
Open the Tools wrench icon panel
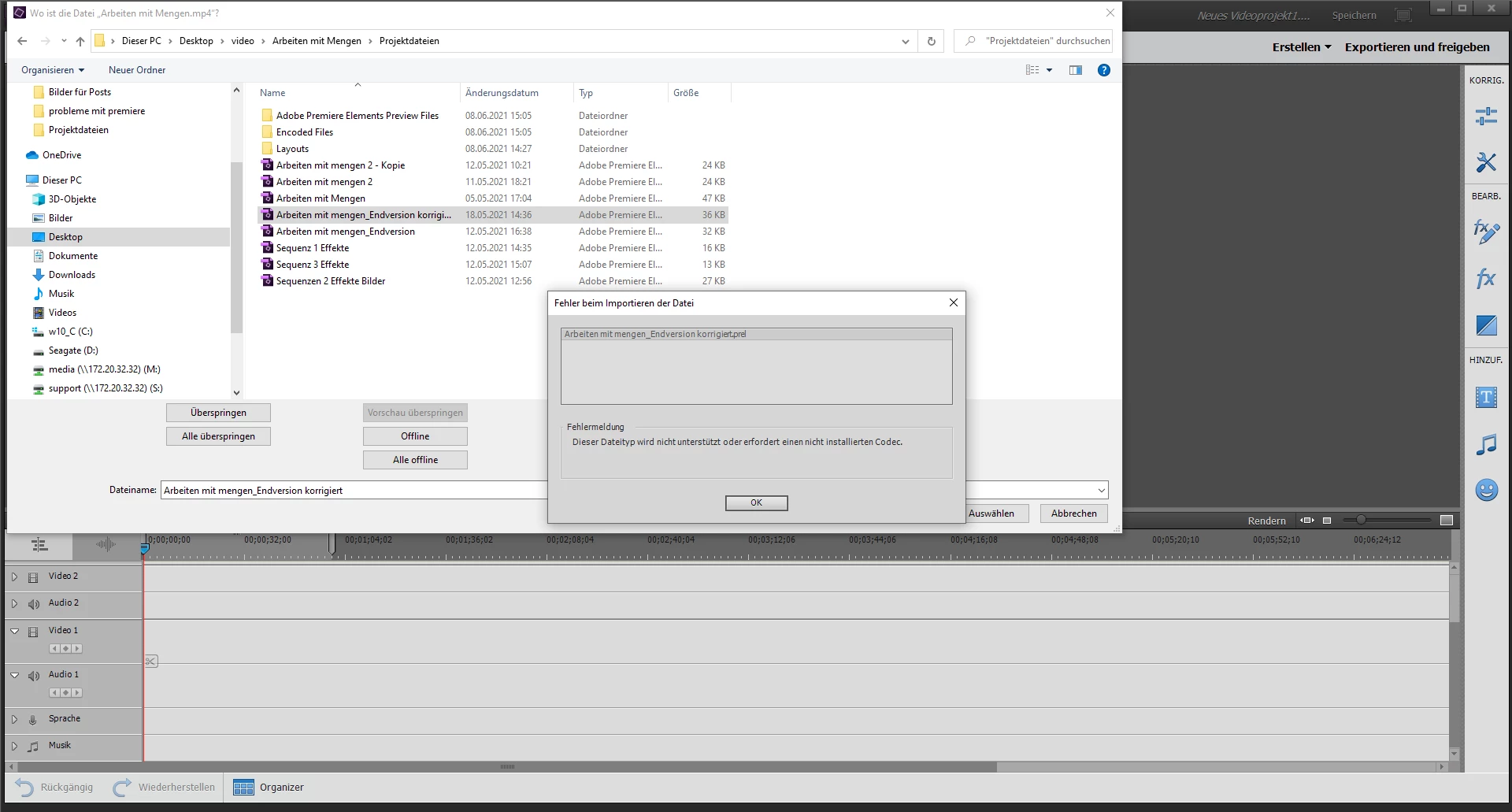point(1486,162)
